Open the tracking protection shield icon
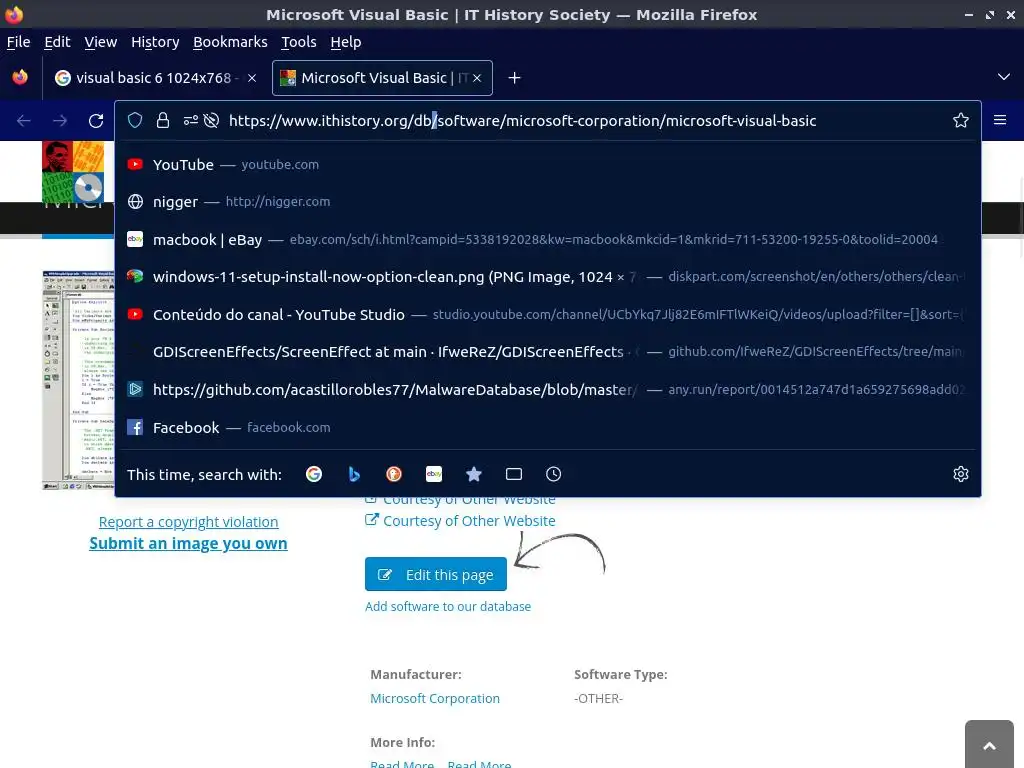 [135, 120]
